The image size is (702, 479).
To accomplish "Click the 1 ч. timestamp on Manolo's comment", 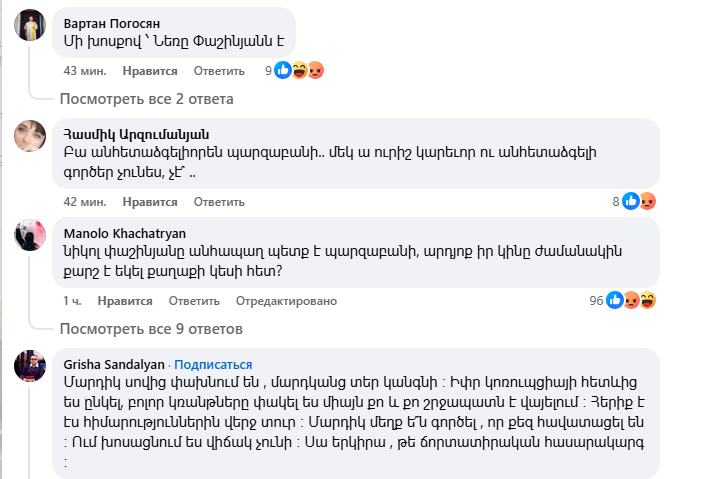I will (72, 301).
